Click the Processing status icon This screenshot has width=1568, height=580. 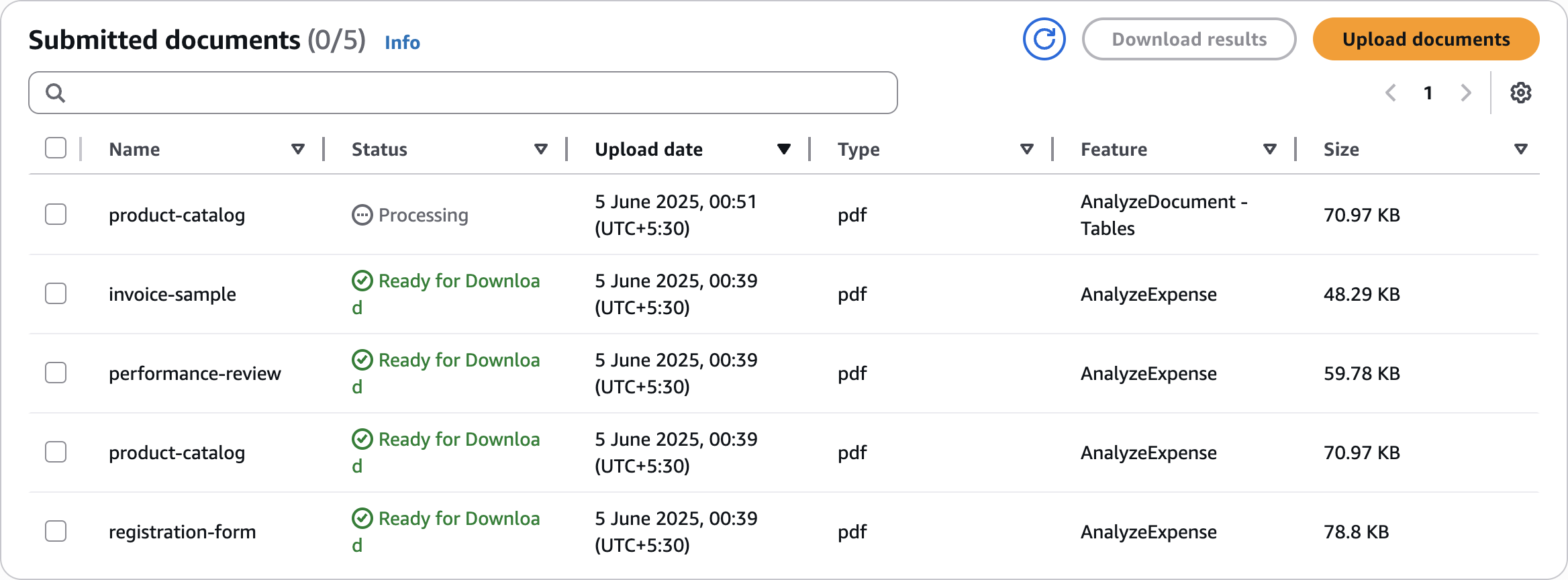point(362,215)
